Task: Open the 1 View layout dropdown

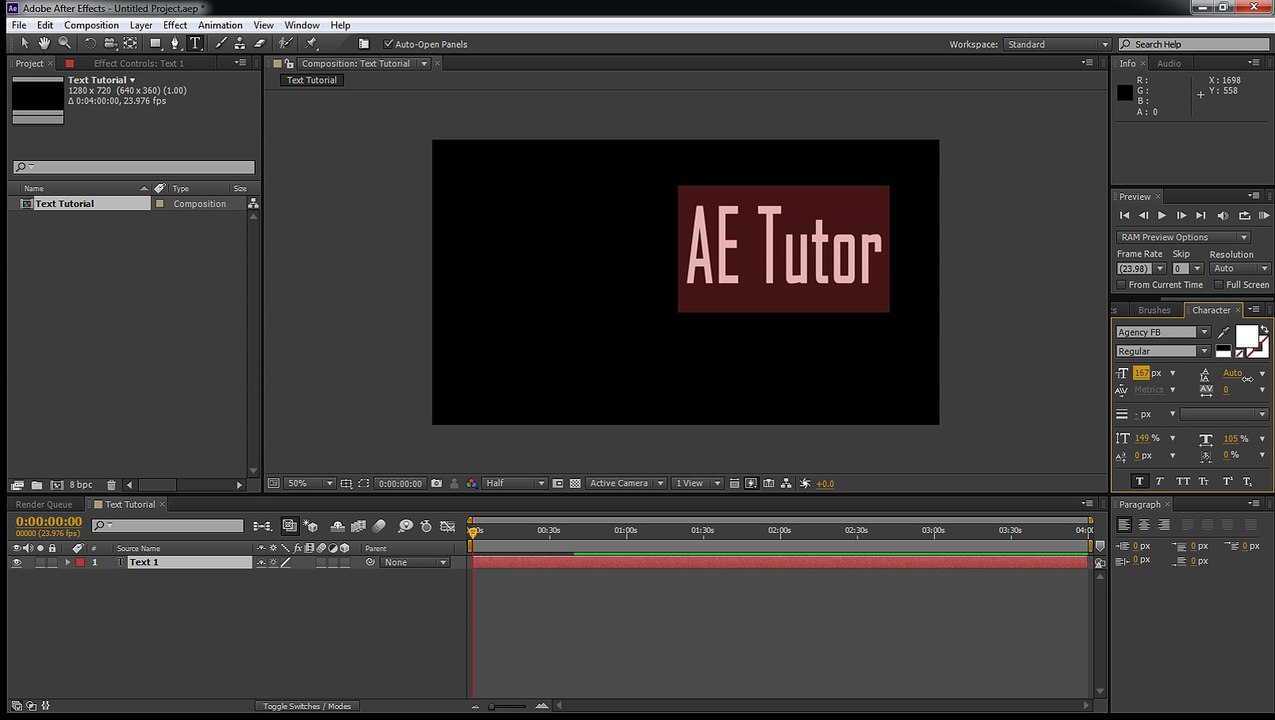Action: click(x=697, y=483)
